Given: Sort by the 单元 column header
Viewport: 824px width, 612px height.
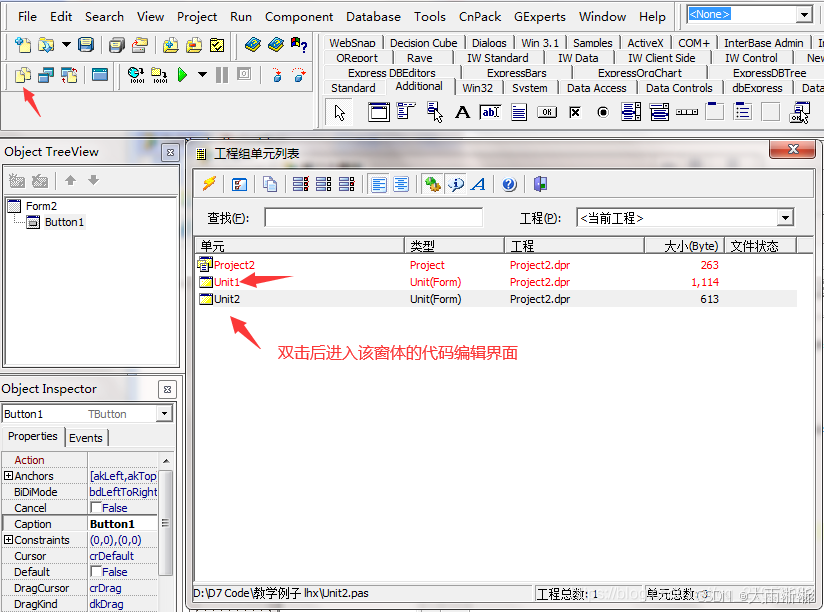Looking at the screenshot, I should click(300, 245).
